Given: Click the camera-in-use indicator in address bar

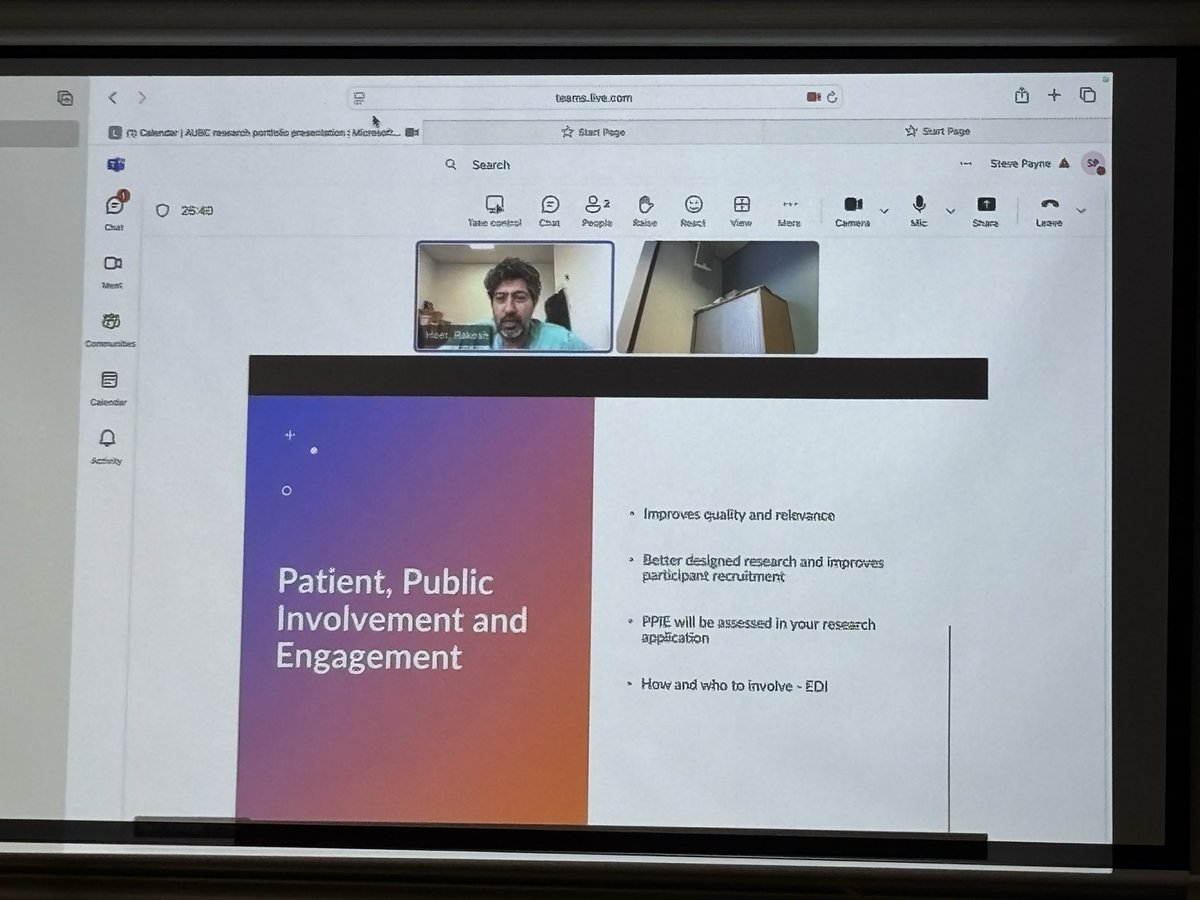Looking at the screenshot, I should (813, 97).
